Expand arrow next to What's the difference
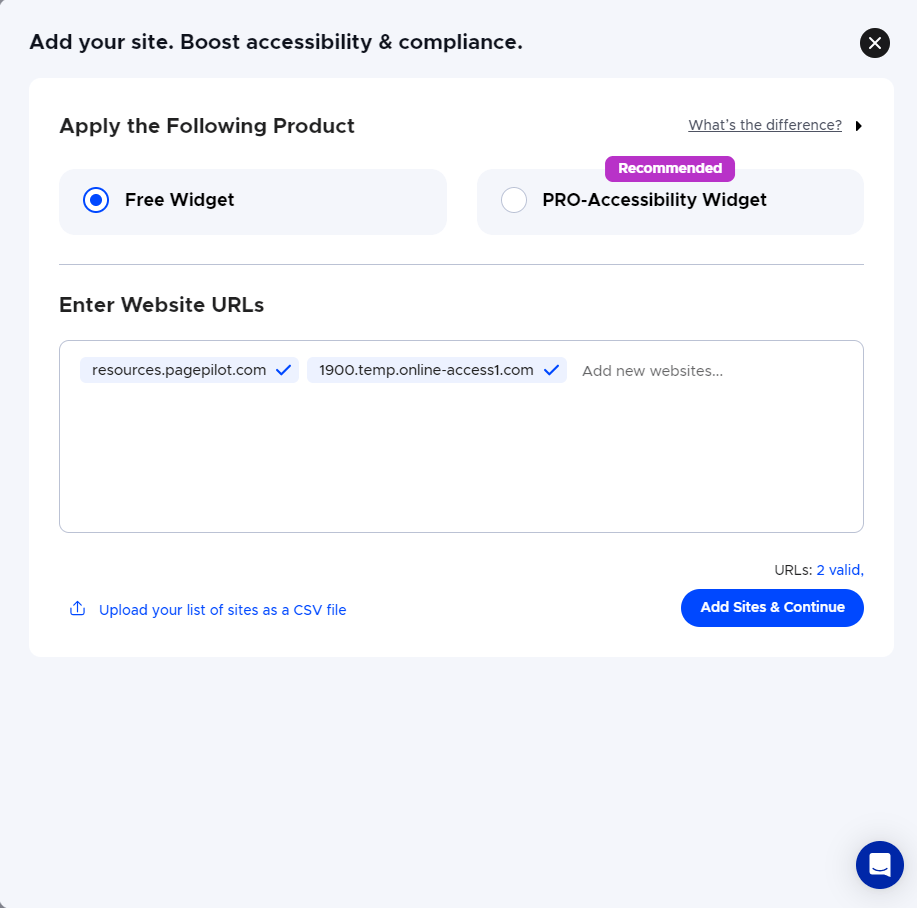This screenshot has width=917, height=908. [859, 126]
